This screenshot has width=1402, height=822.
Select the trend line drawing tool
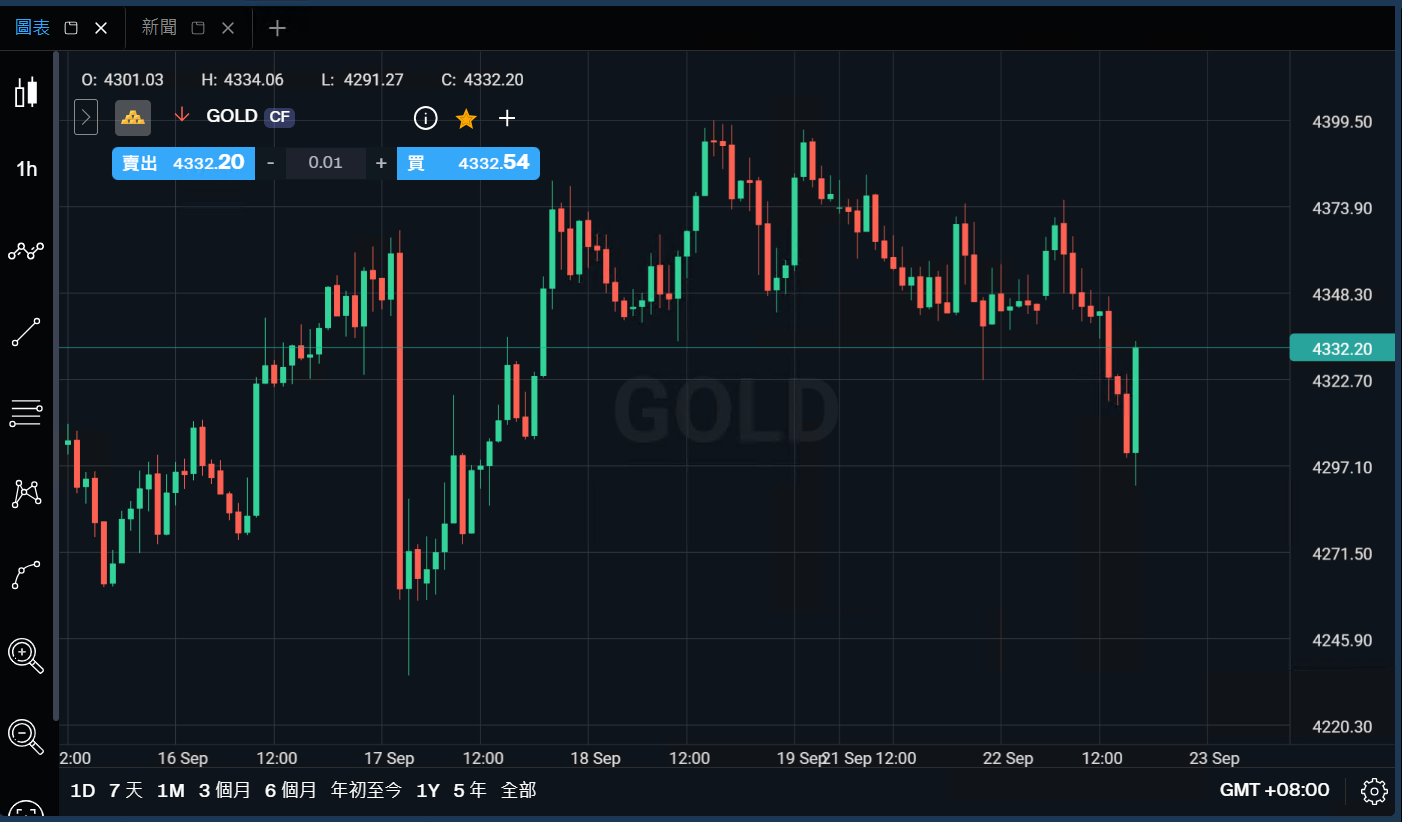(x=26, y=332)
